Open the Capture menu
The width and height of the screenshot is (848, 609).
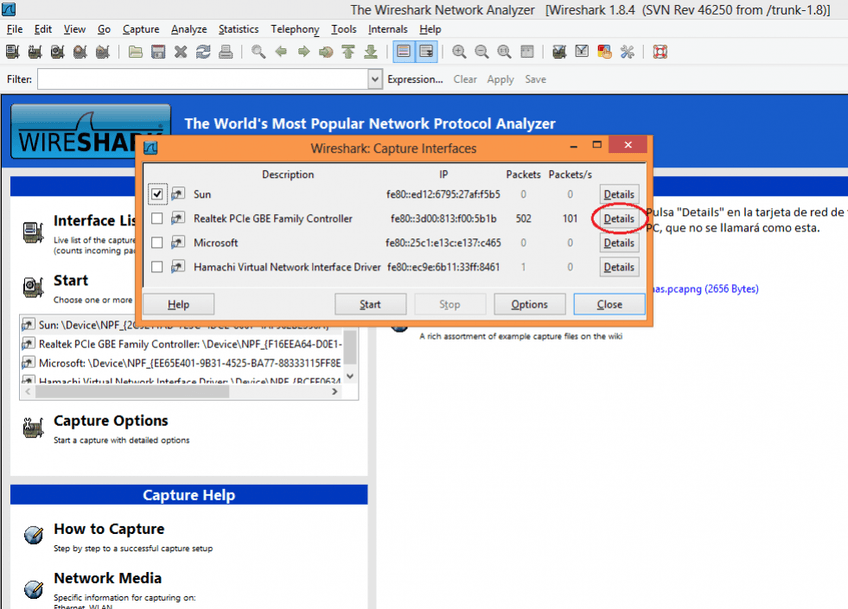(x=141, y=29)
